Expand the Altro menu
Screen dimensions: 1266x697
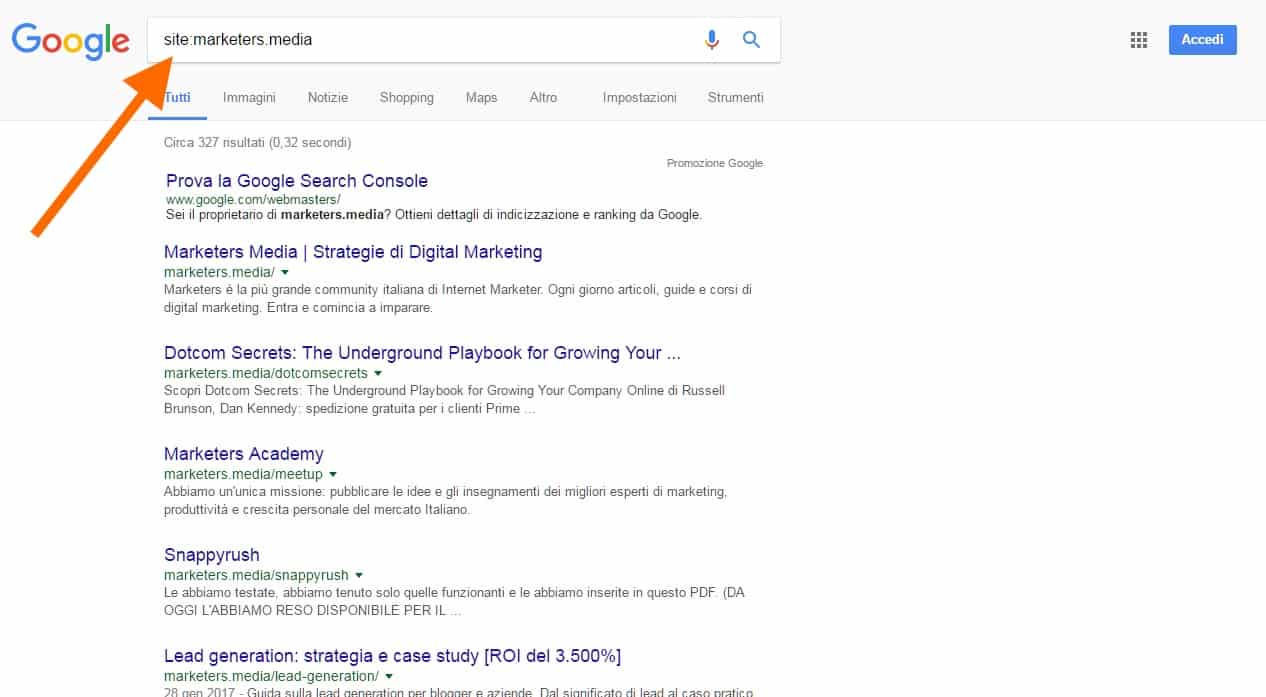click(543, 97)
